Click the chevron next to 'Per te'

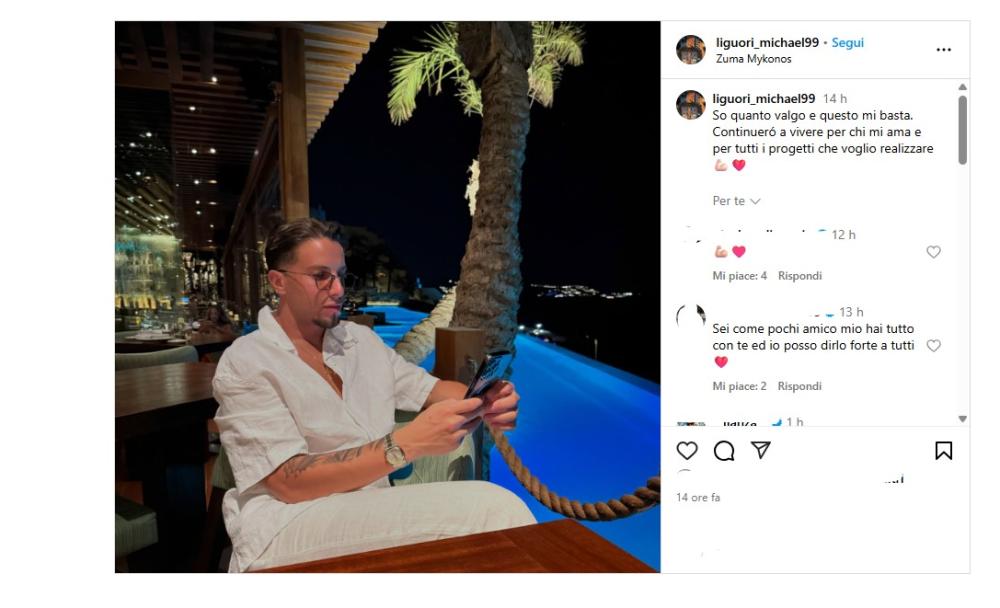point(755,202)
